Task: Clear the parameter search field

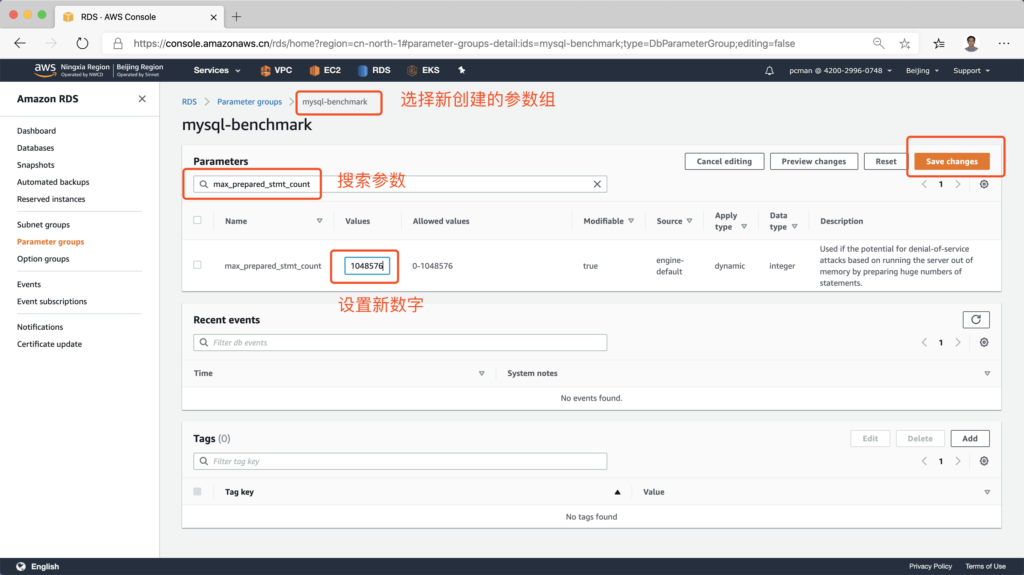Action: tap(597, 185)
